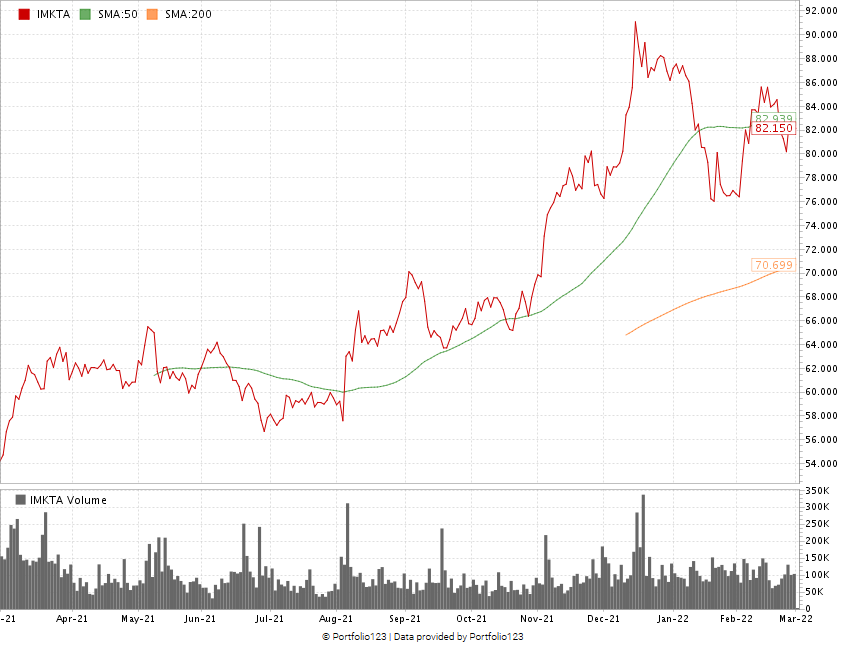Click the Feb-22 date axis label

pos(736,619)
